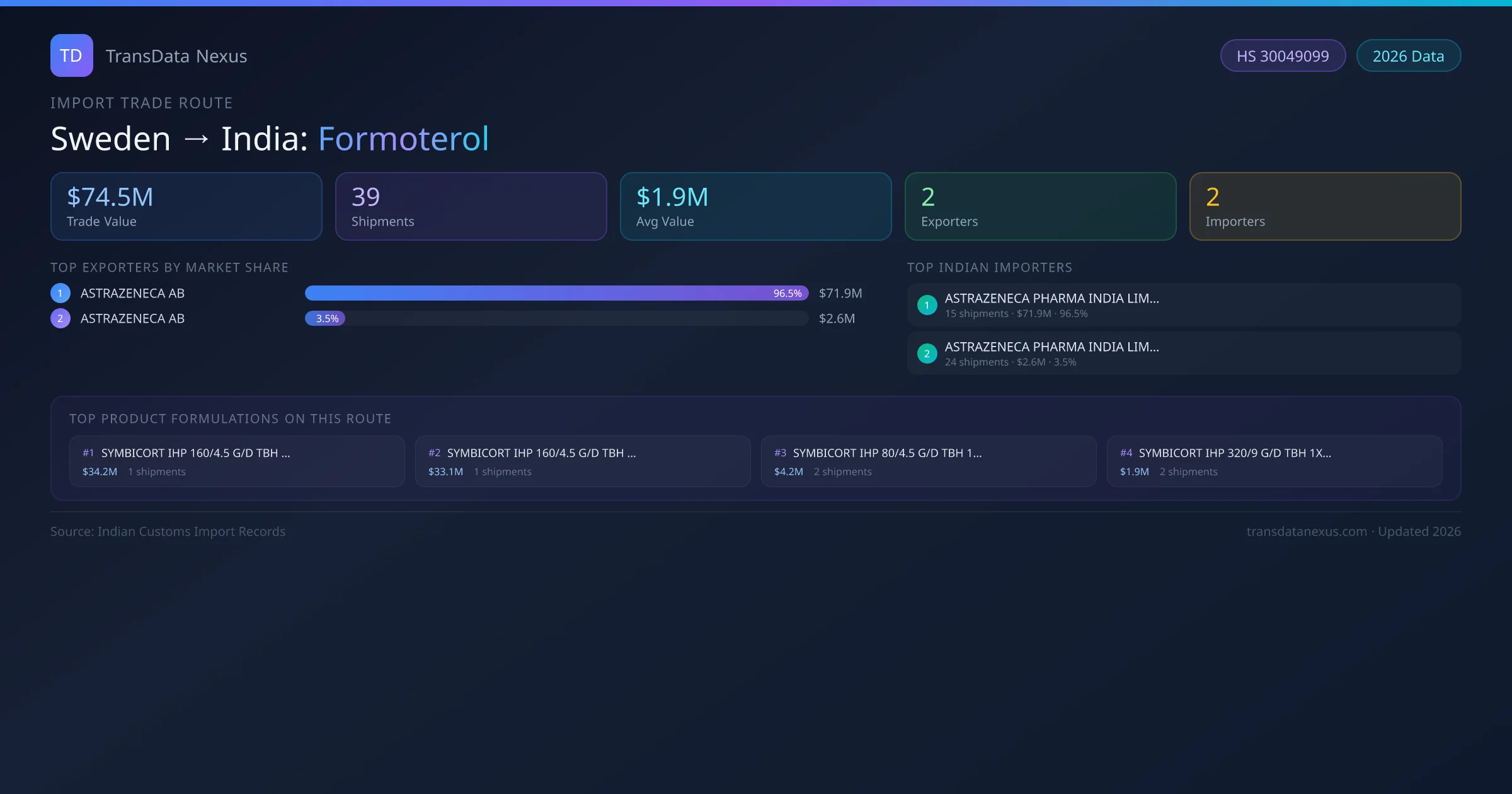Open the #4 Symbicort IHP 320/9 card

pos(1274,461)
